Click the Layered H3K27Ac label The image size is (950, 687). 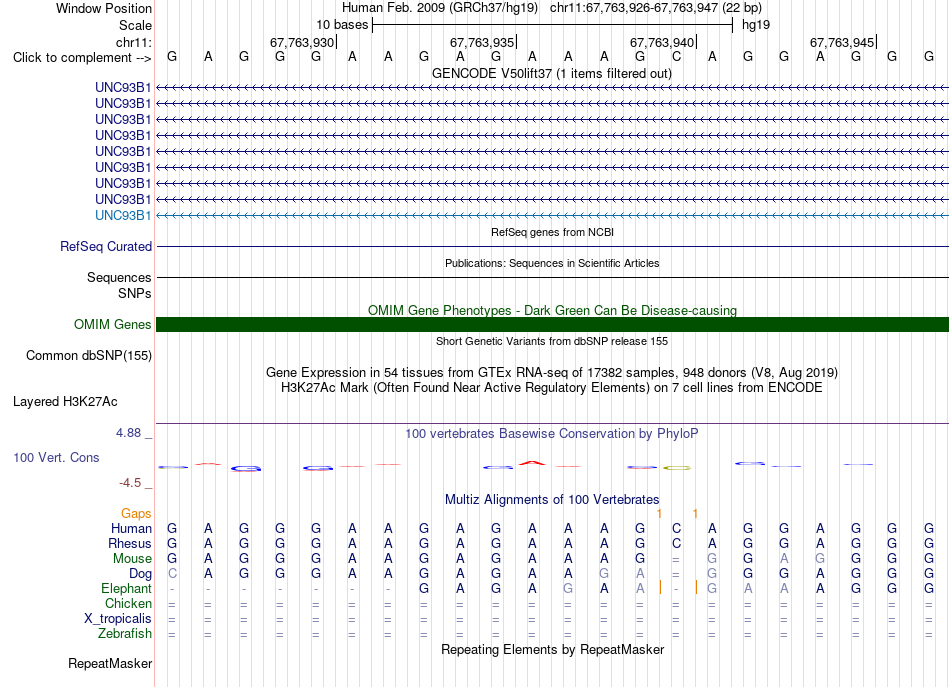[x=65, y=402]
